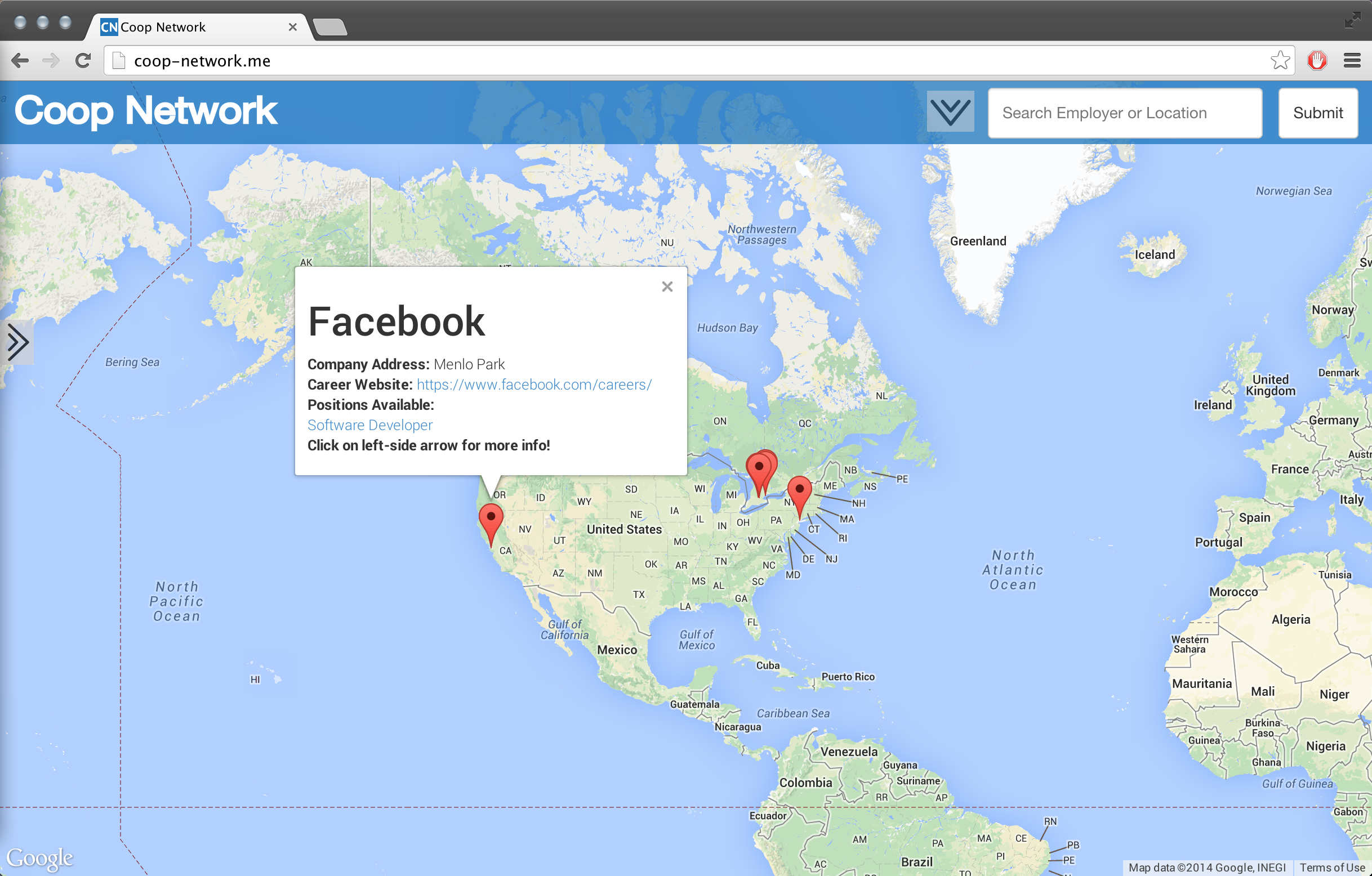Open a new browser tab
This screenshot has height=876, width=1372.
click(x=331, y=28)
